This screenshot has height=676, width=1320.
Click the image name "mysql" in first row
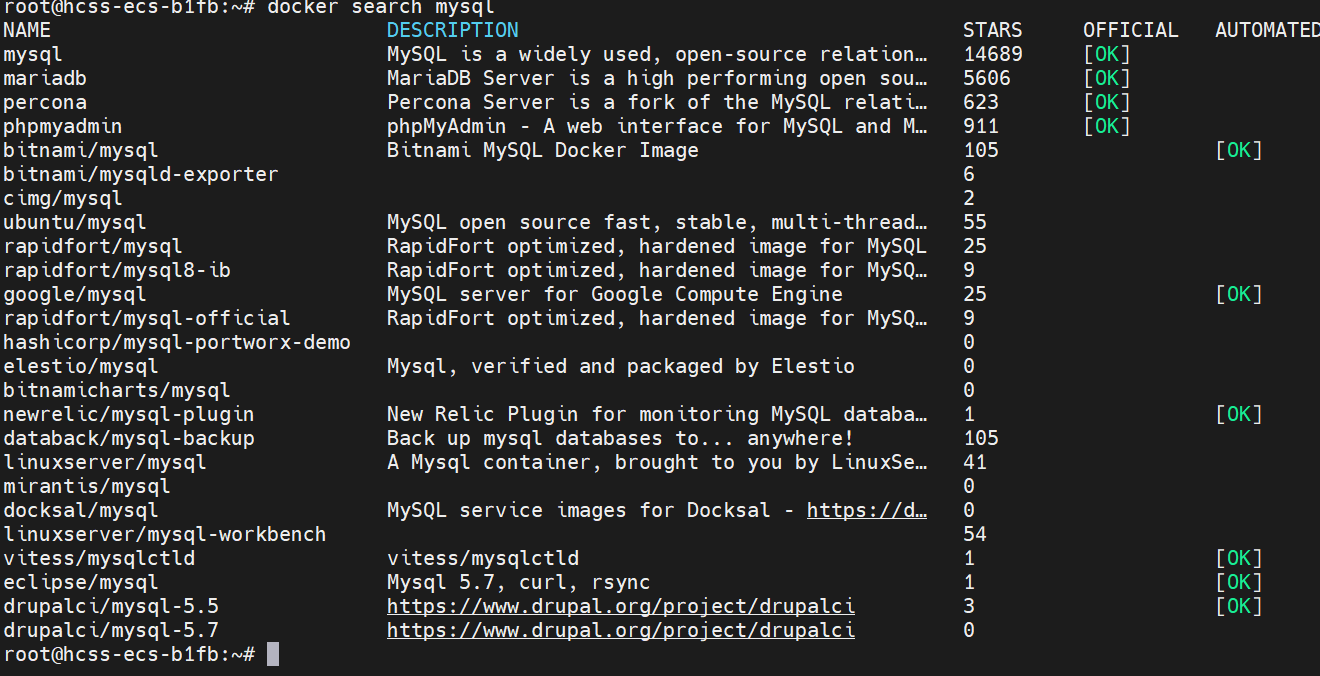(x=33, y=55)
